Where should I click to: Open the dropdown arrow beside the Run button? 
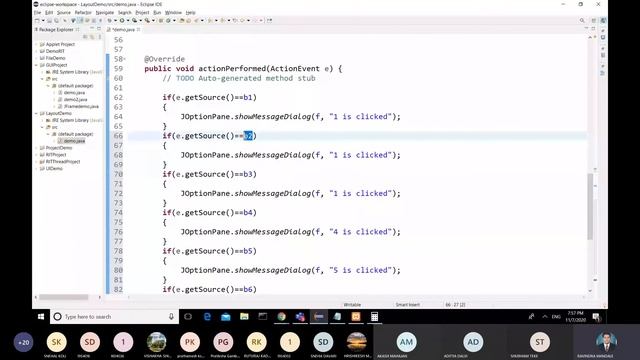click(x=127, y=20)
